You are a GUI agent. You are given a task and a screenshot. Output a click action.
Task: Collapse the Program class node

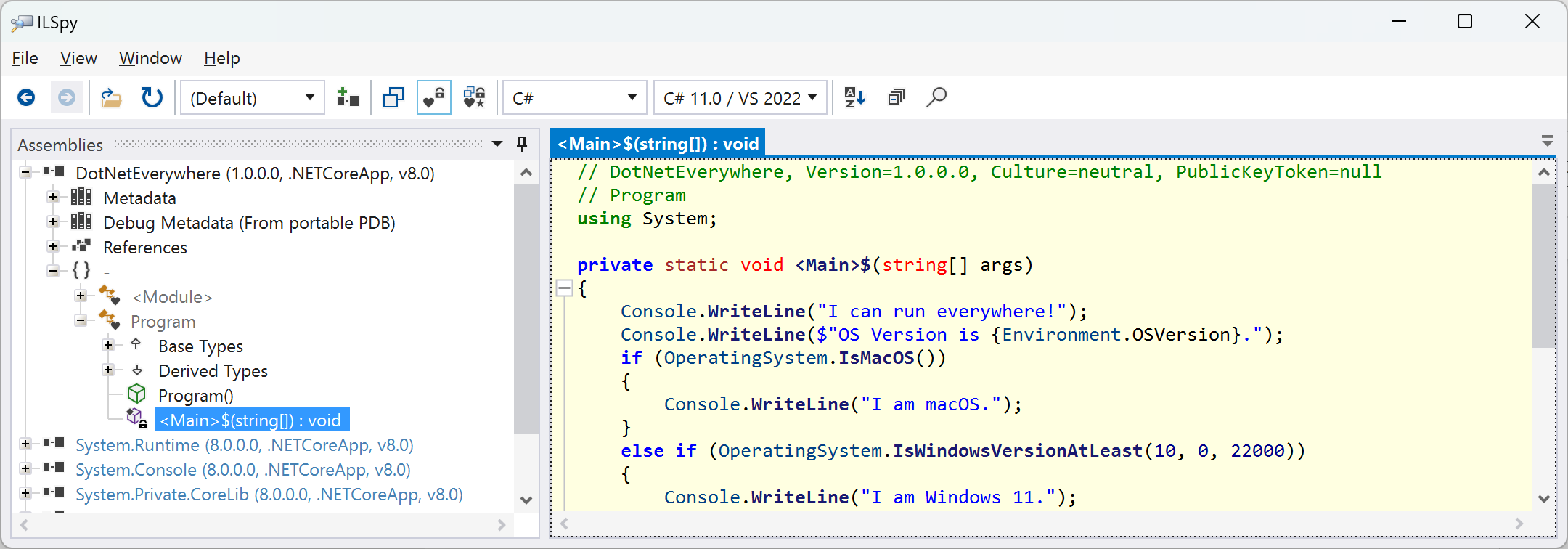pos(81,320)
